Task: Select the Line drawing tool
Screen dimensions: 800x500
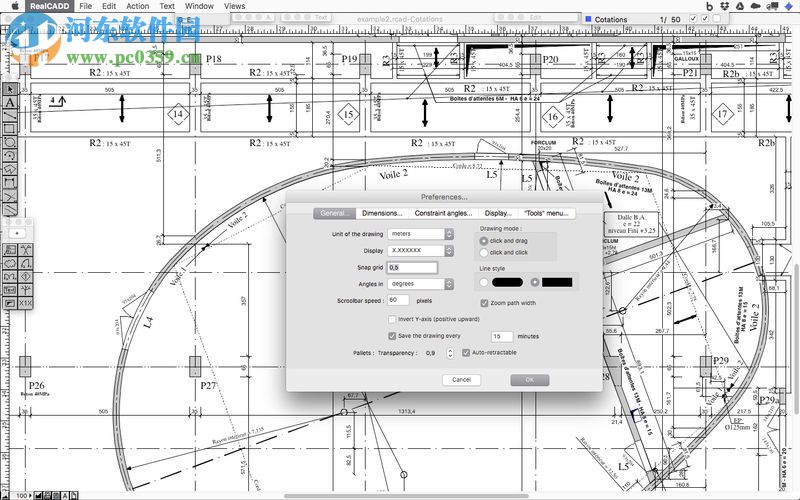Action: coord(10,116)
